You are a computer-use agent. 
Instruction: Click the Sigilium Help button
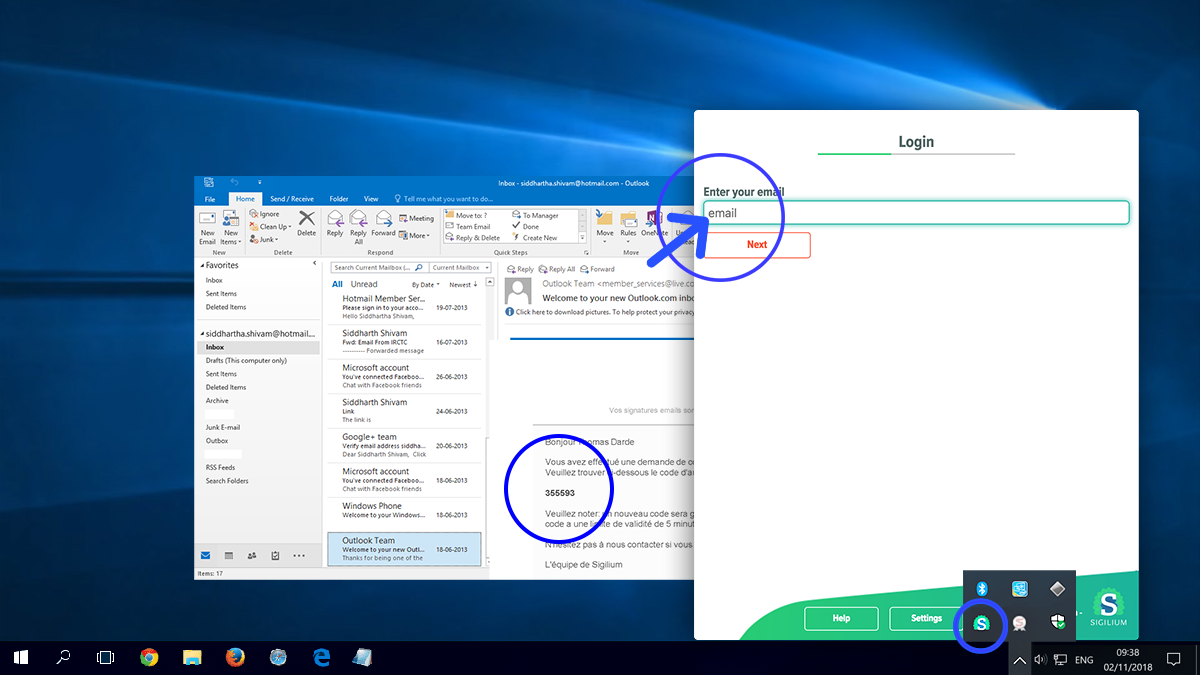[841, 618]
